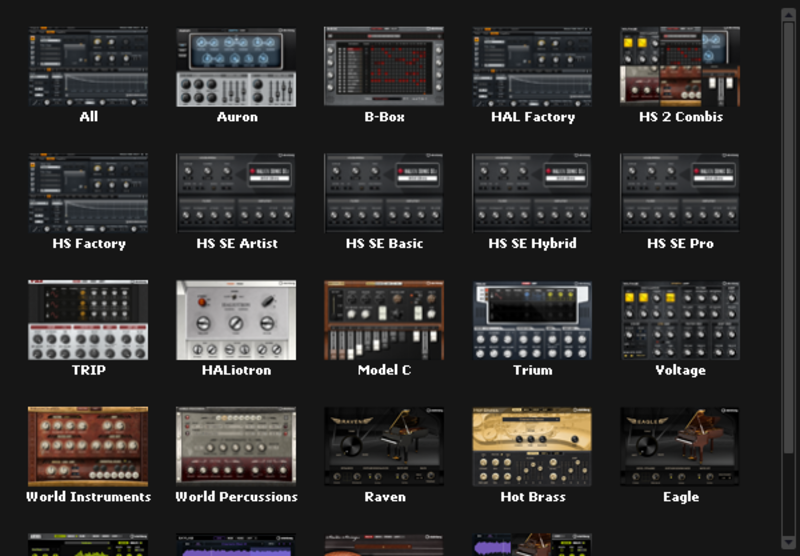Pick the HS Factory thumbnail image
The height and width of the screenshot is (556, 800).
point(88,193)
